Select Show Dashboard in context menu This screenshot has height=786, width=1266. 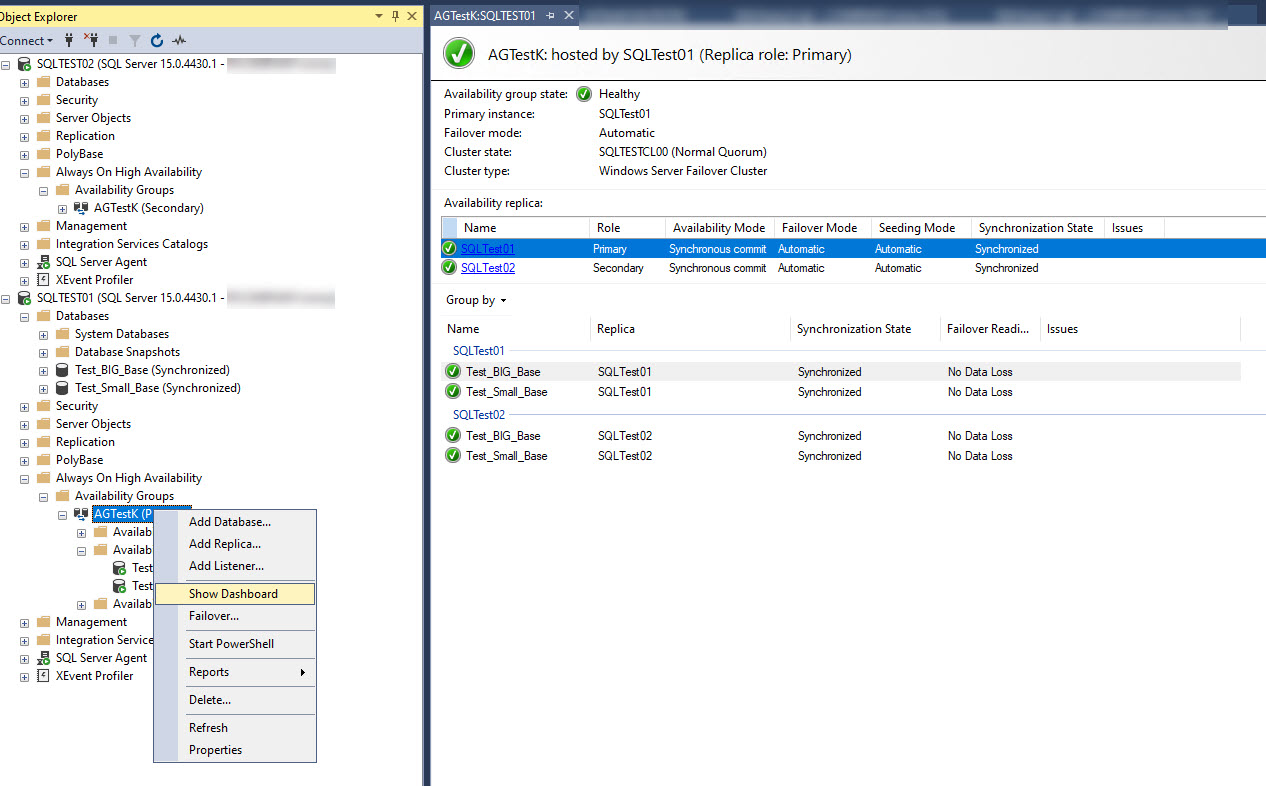[235, 594]
